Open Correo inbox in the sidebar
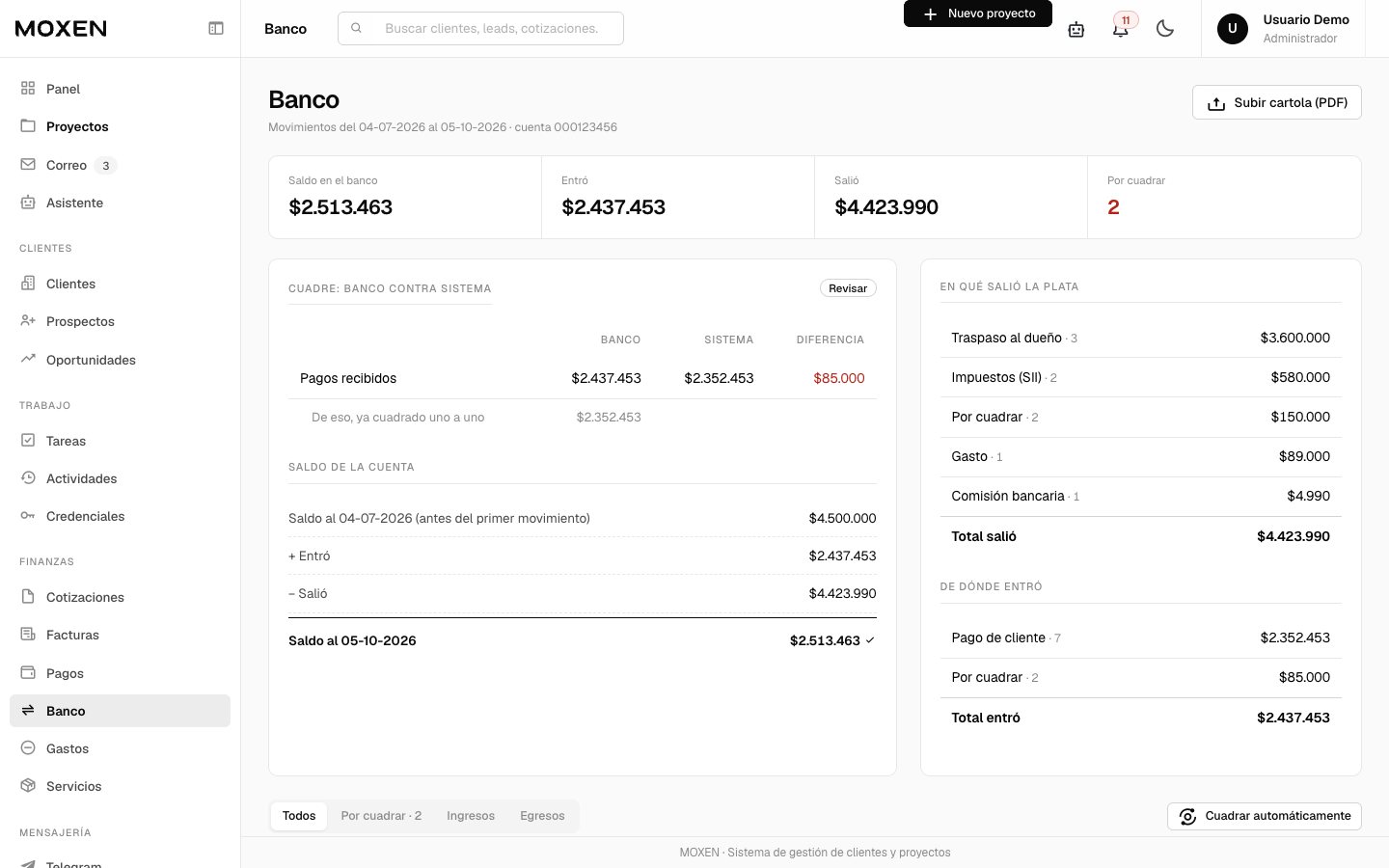1389x868 pixels. (120, 165)
